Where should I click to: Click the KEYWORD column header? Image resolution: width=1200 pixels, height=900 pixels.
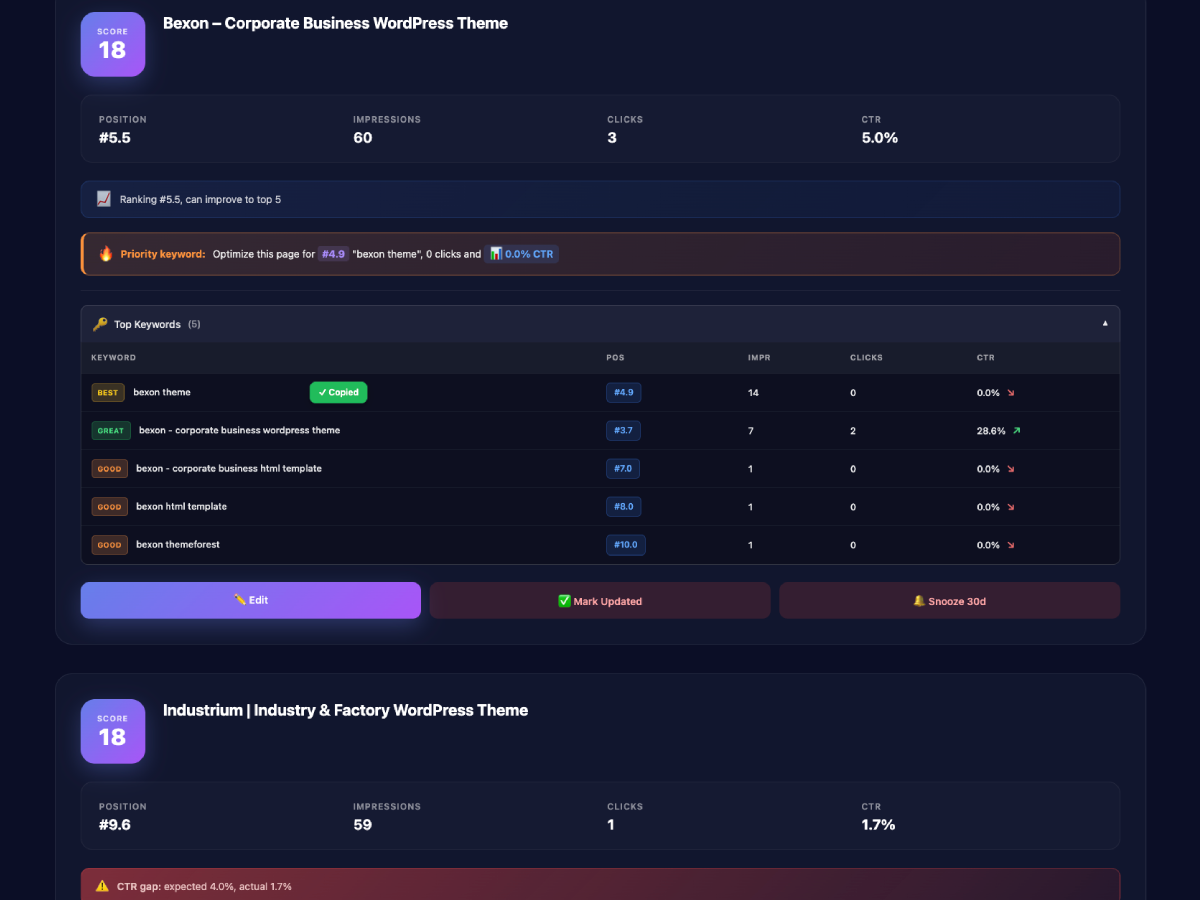coord(113,357)
